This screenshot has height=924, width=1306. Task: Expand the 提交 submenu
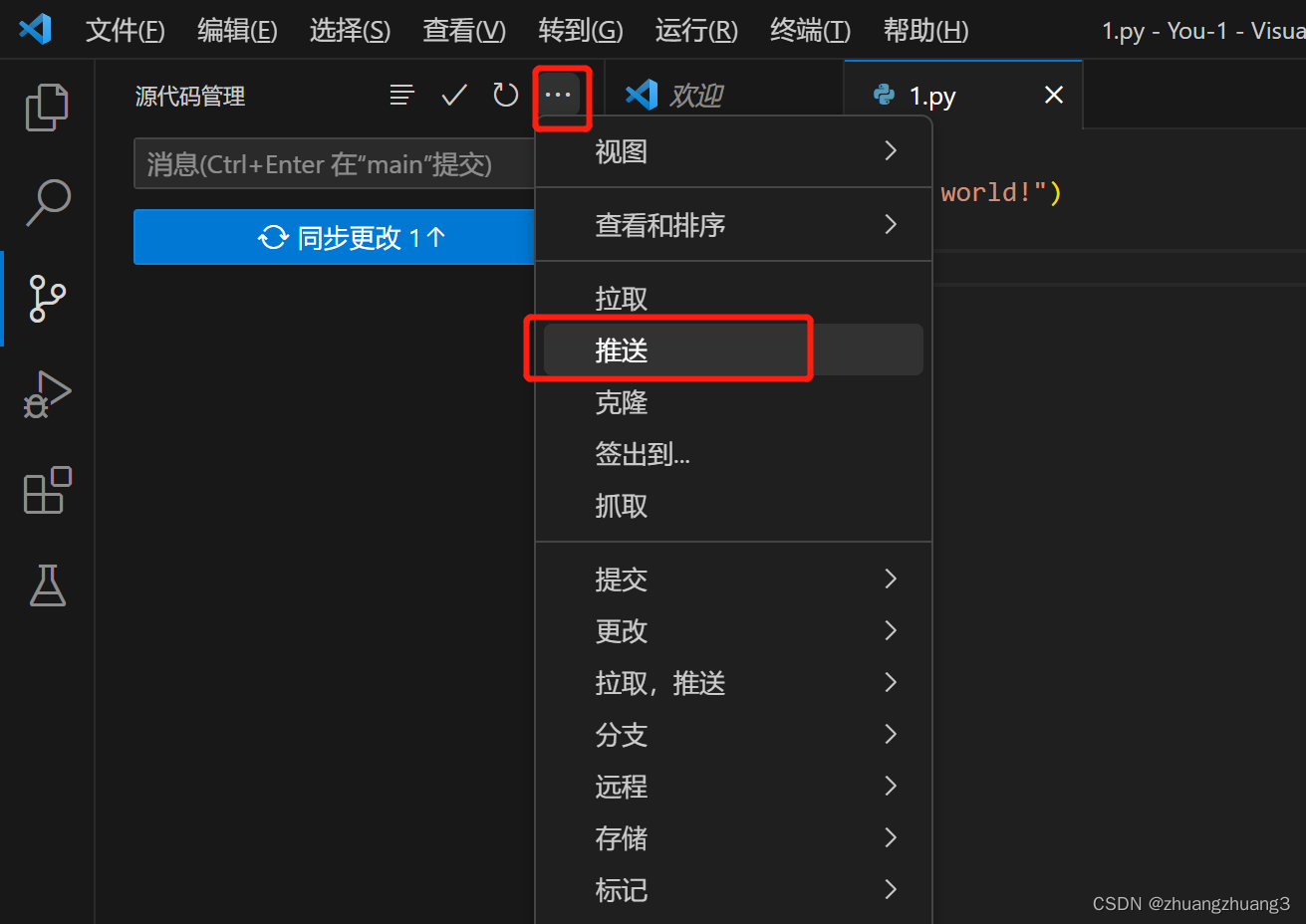(733, 579)
